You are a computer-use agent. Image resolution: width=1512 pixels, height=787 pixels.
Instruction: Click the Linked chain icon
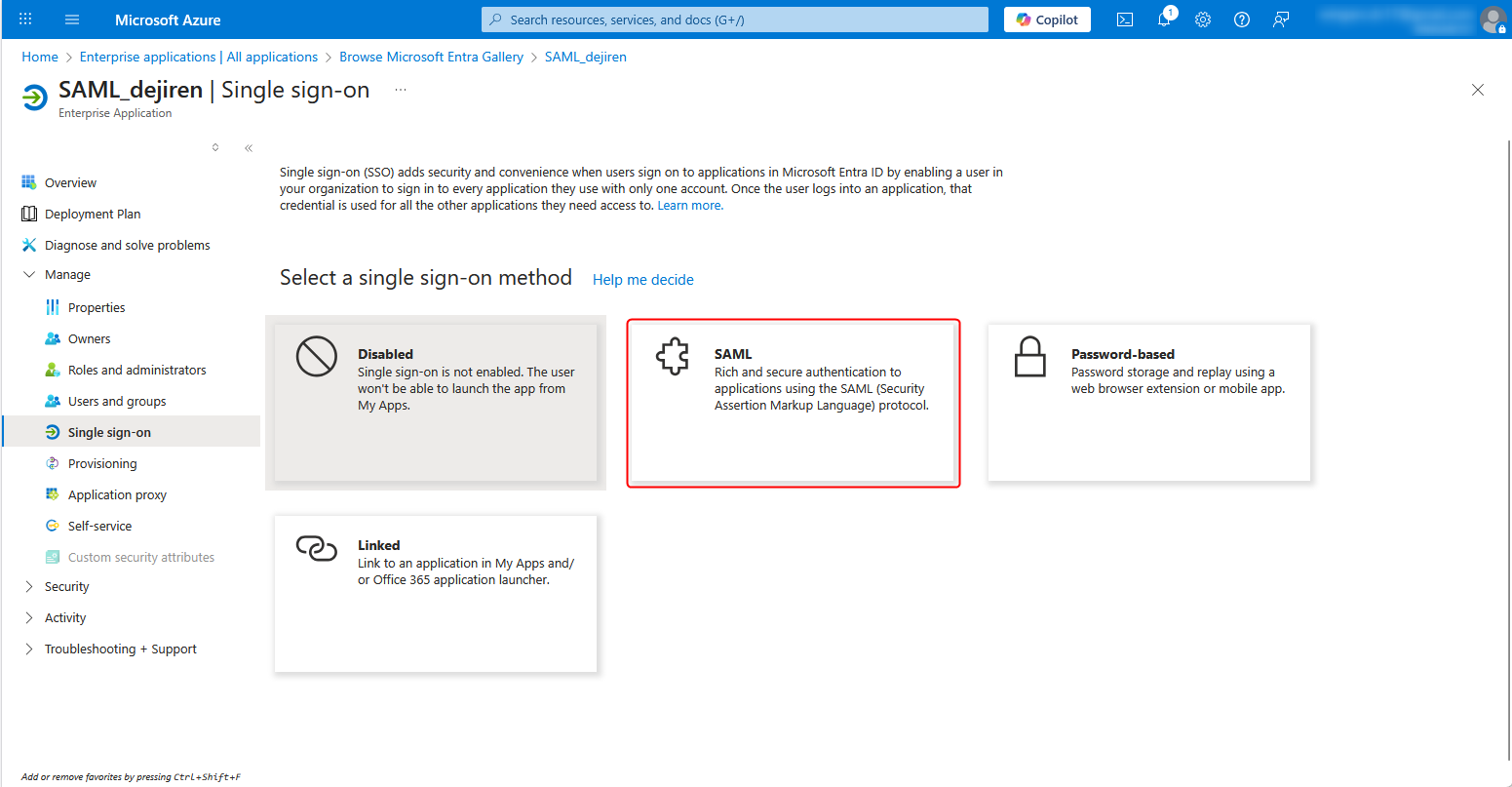pos(316,548)
